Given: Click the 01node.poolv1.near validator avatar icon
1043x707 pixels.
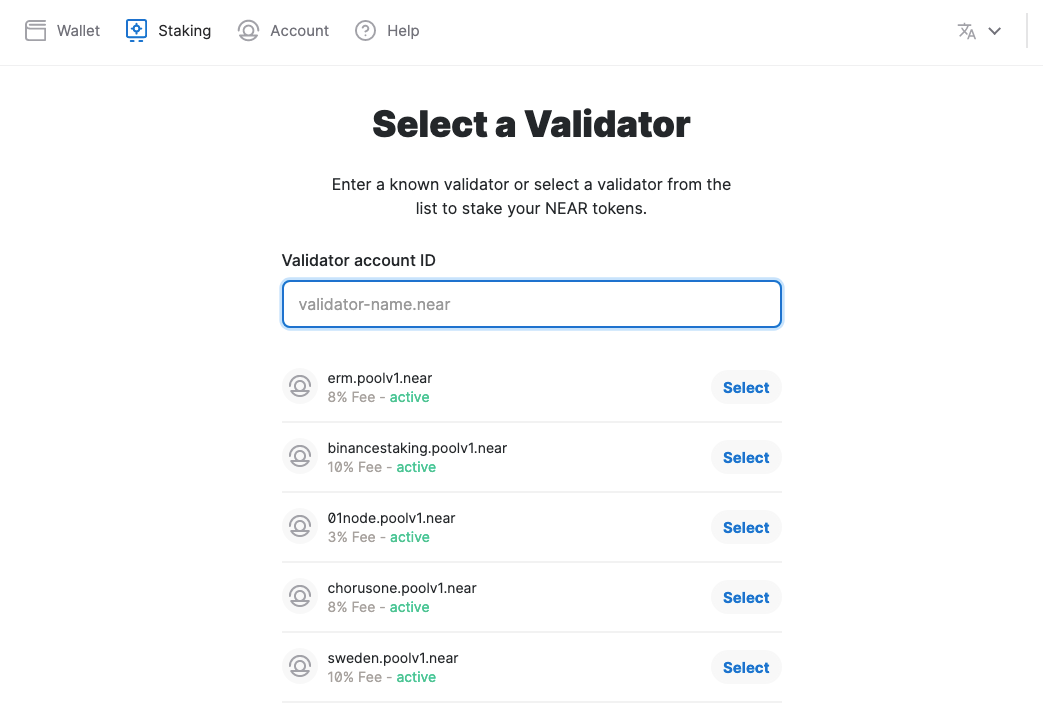Looking at the screenshot, I should point(300,527).
